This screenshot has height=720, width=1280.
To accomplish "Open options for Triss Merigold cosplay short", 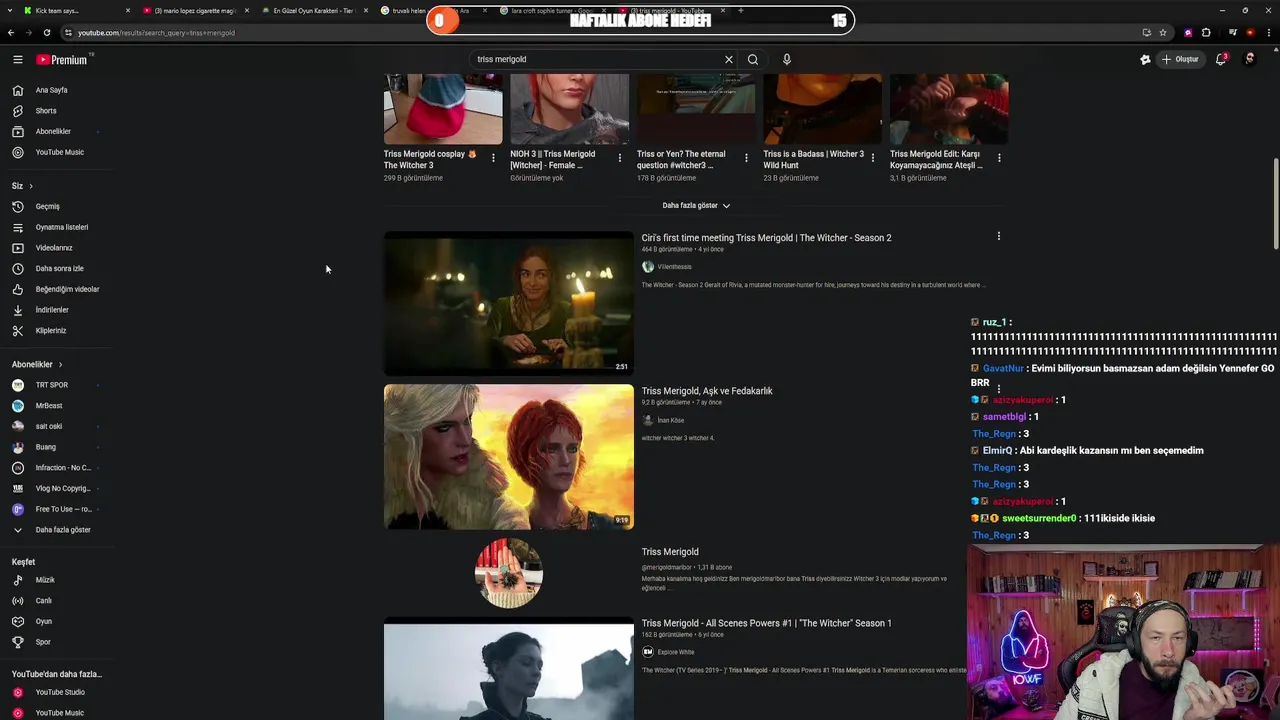I will click(x=493, y=158).
